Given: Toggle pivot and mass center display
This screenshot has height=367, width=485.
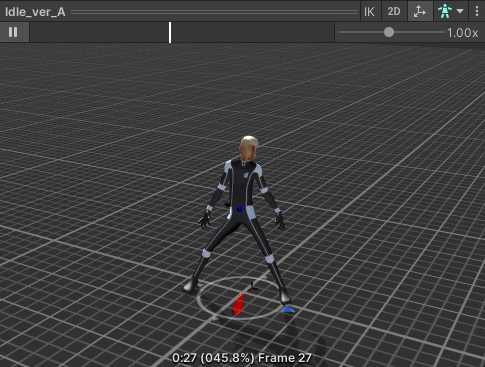Looking at the screenshot, I should pyautogui.click(x=420, y=12).
